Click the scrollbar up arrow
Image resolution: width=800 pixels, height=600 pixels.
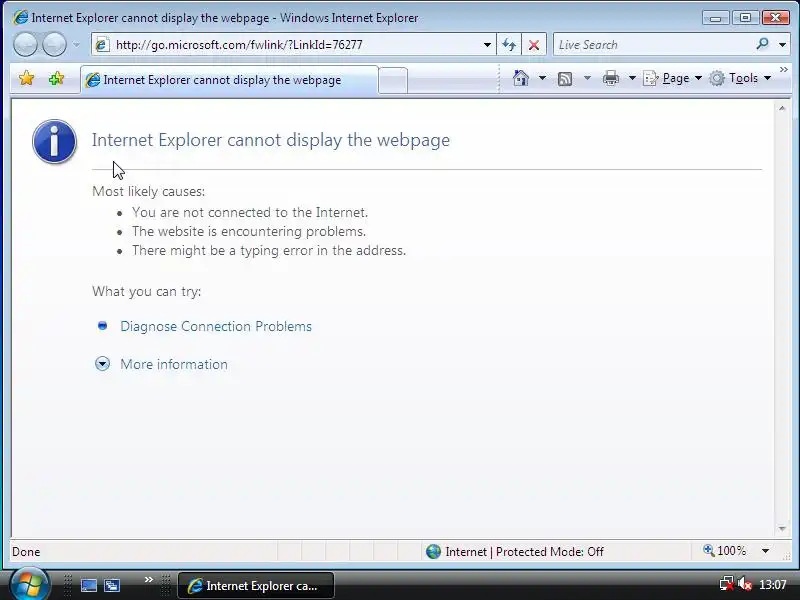click(782, 108)
